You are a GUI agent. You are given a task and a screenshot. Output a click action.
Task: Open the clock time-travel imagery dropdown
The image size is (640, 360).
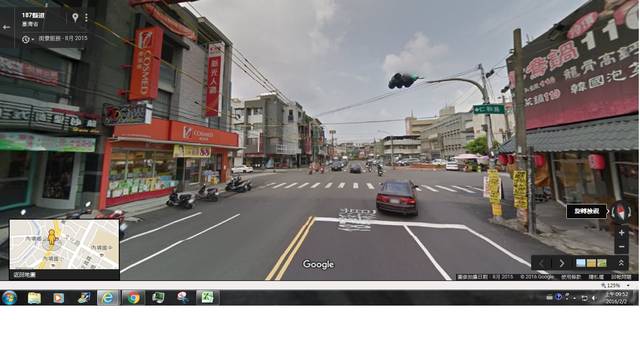(27, 39)
